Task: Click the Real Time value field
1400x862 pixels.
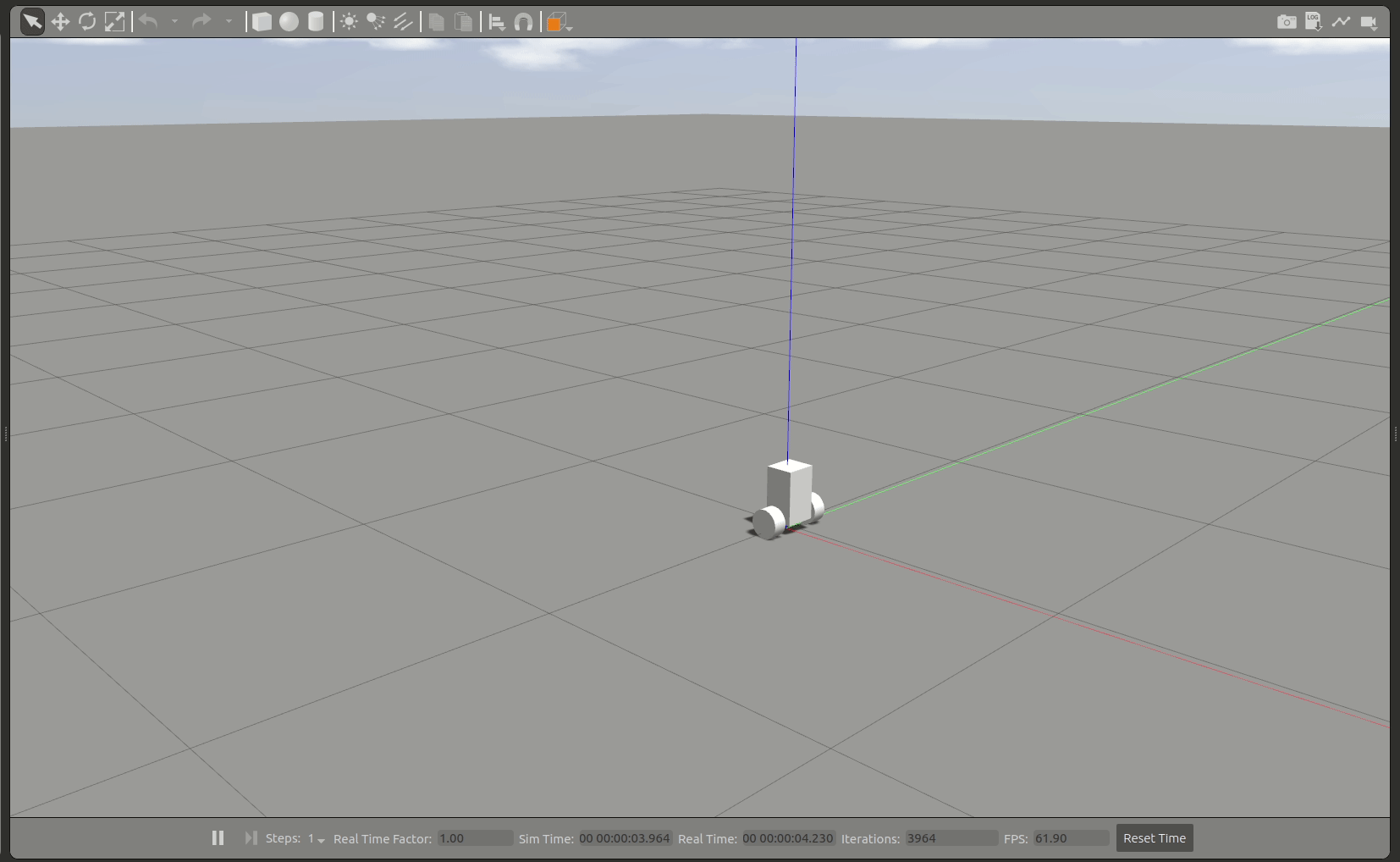Action: [789, 838]
